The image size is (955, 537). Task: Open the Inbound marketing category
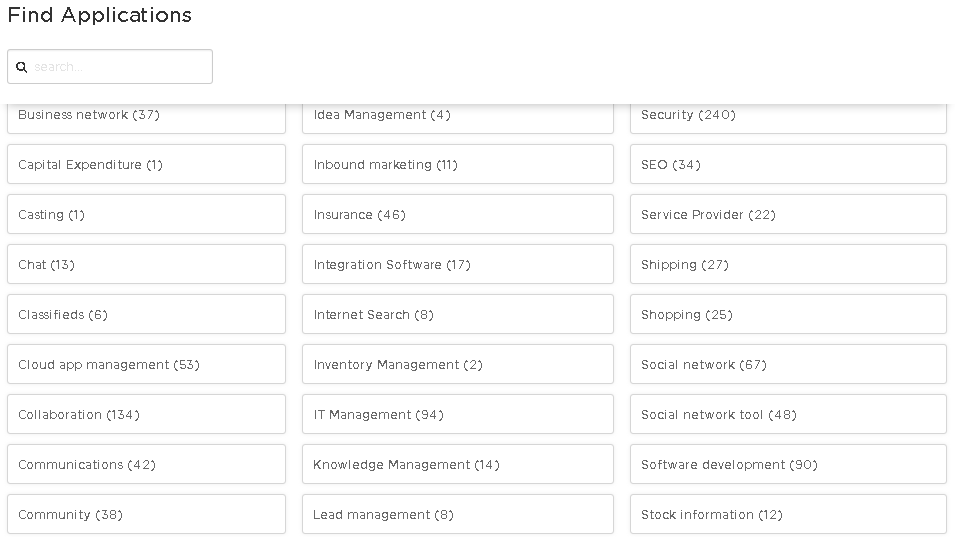(457, 165)
